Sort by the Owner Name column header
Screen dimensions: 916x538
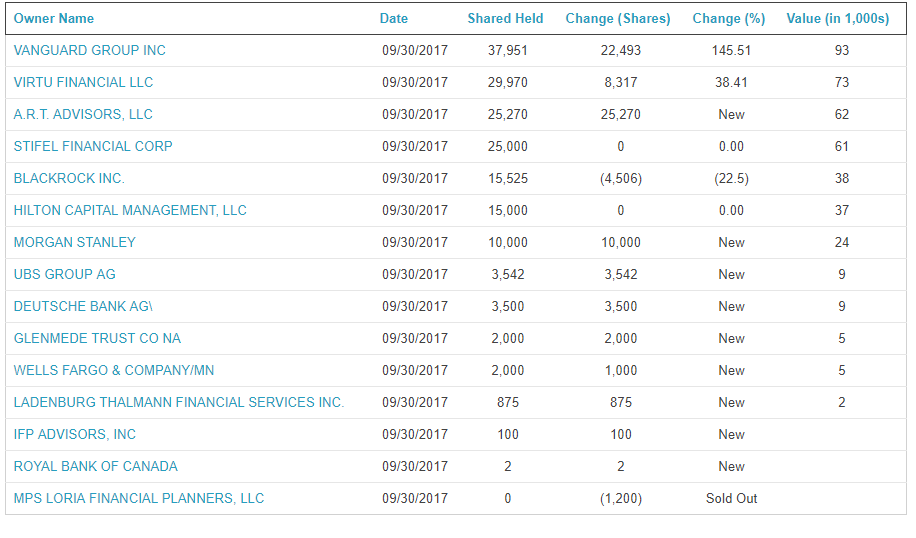point(54,18)
